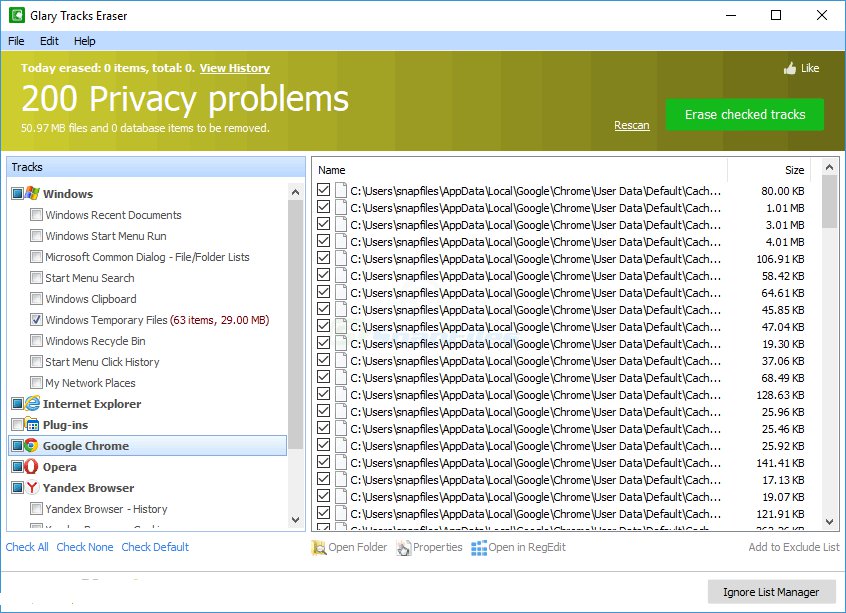The image size is (846, 613).
Task: Click scroll-down arrow in Tracks panel
Action: point(295,520)
